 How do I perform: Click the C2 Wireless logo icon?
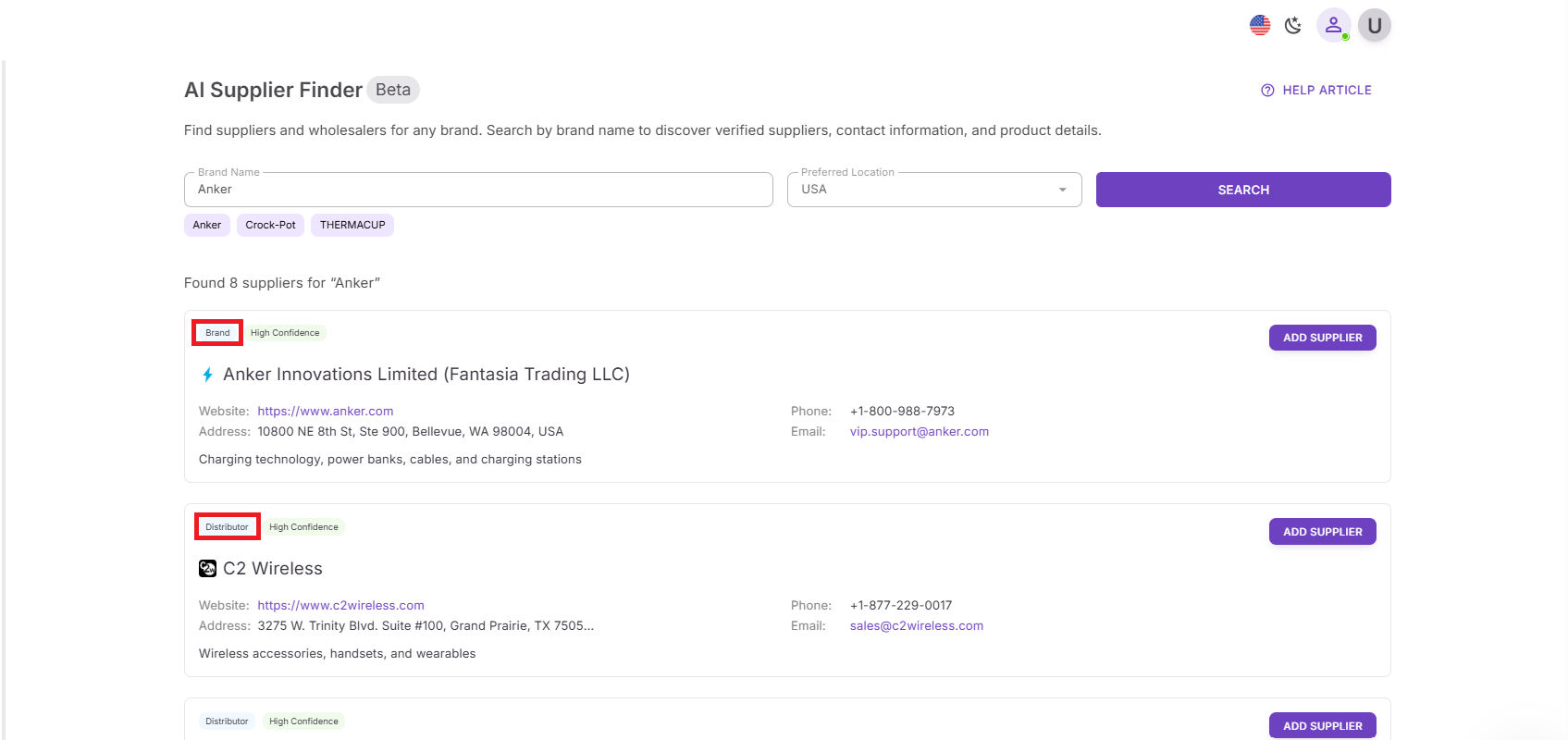coord(208,569)
